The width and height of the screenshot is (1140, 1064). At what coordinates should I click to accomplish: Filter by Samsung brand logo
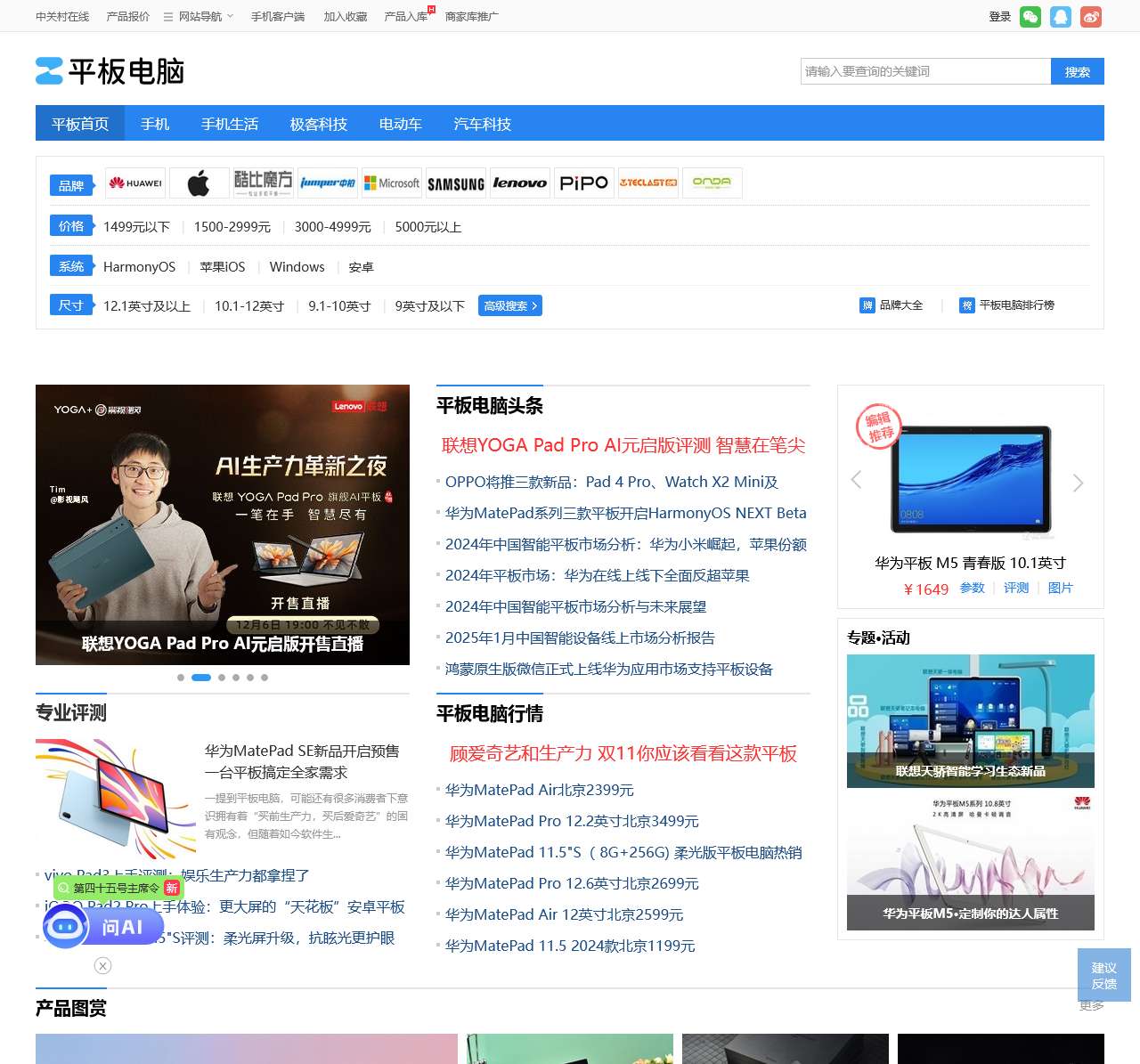click(456, 183)
